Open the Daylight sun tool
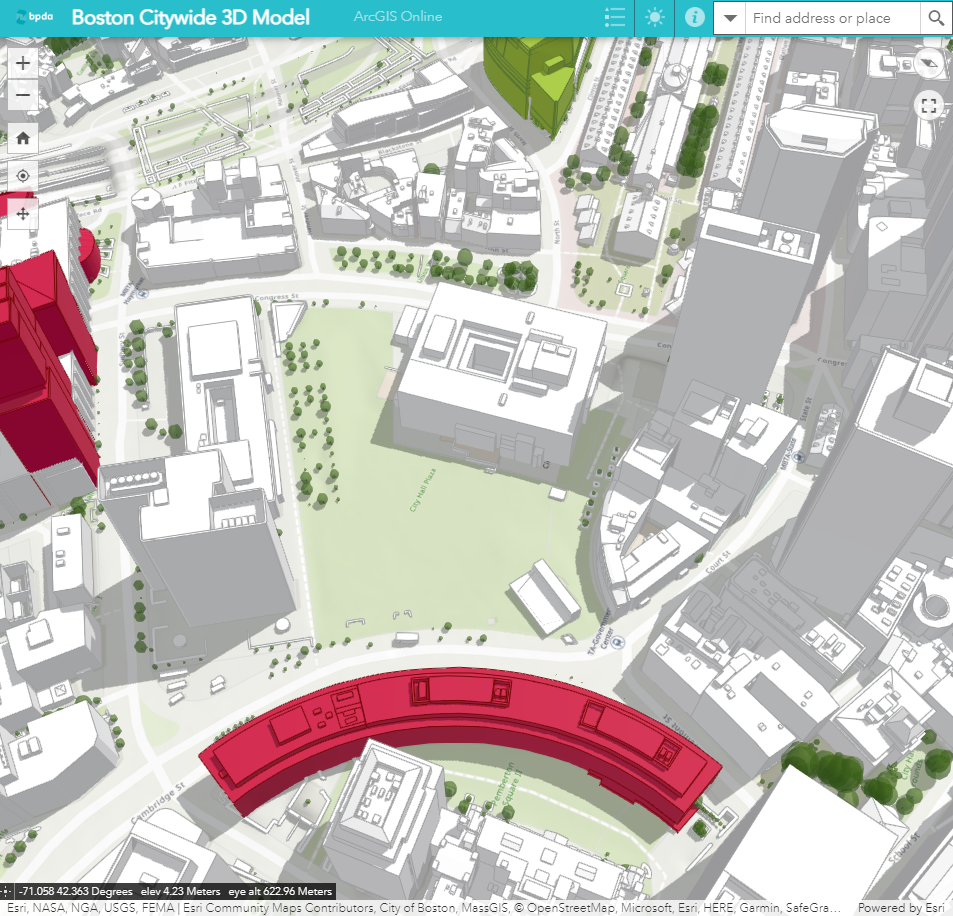 pos(655,18)
